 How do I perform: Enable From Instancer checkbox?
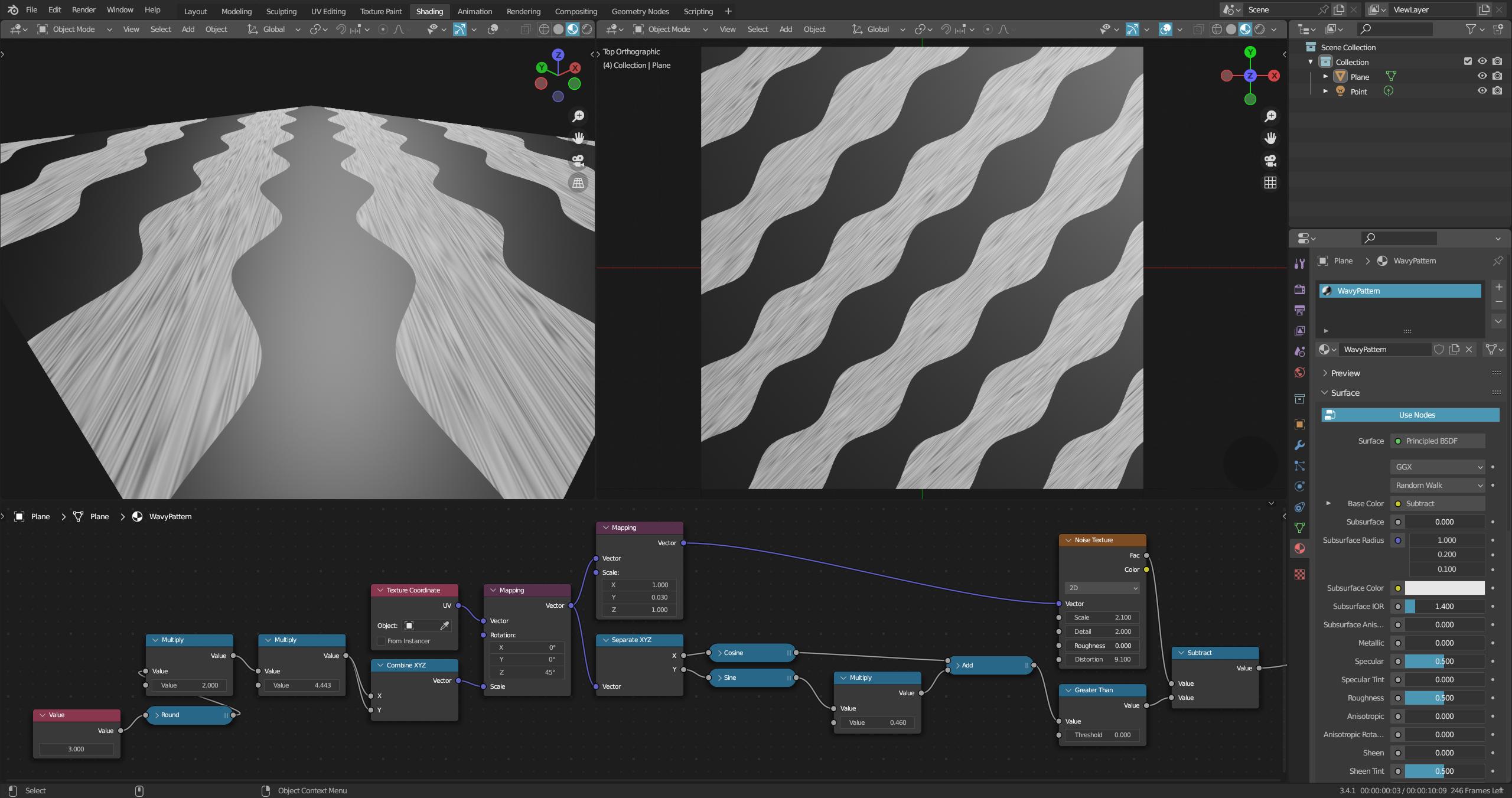381,641
